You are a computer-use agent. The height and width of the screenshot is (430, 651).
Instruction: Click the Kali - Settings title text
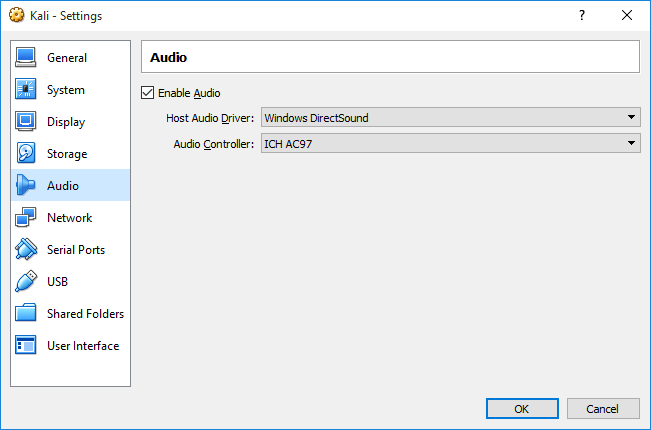[66, 16]
